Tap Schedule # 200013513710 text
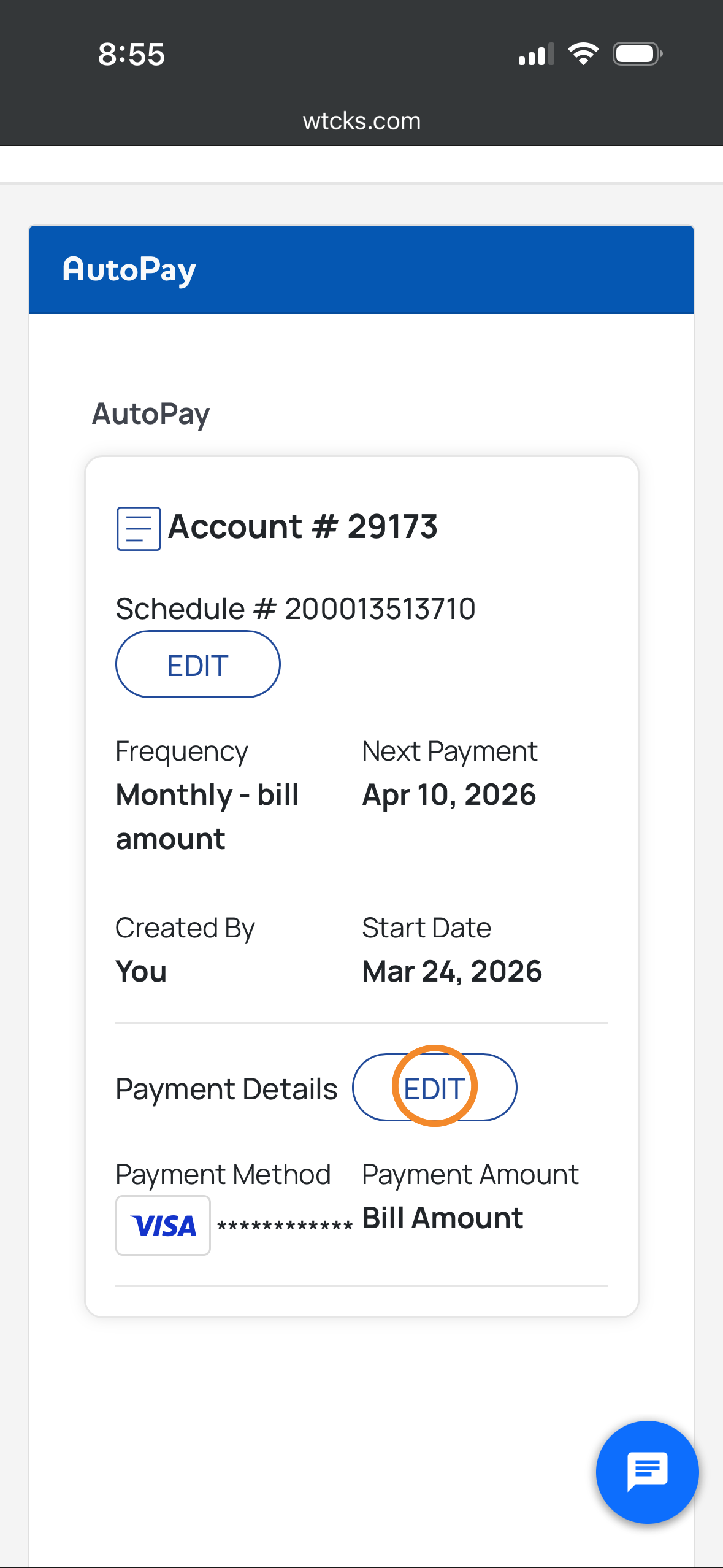The image size is (723, 1568). pyautogui.click(x=296, y=609)
